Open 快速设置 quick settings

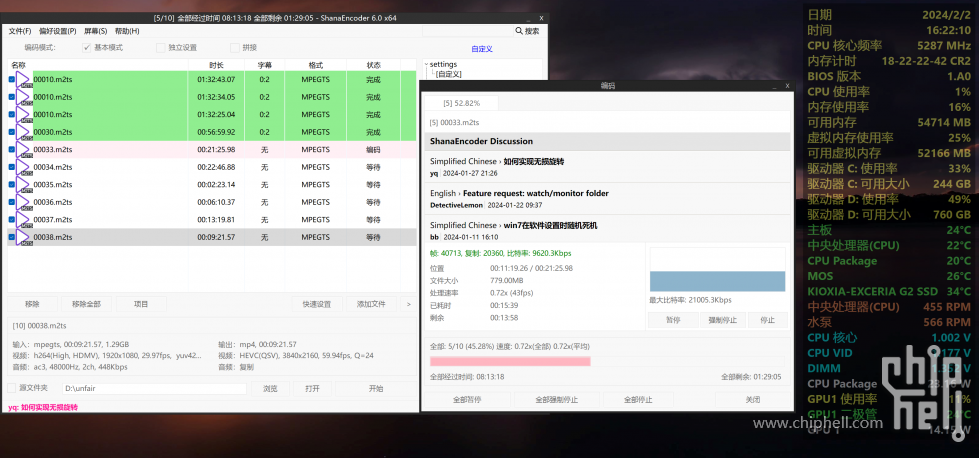[x=317, y=304]
